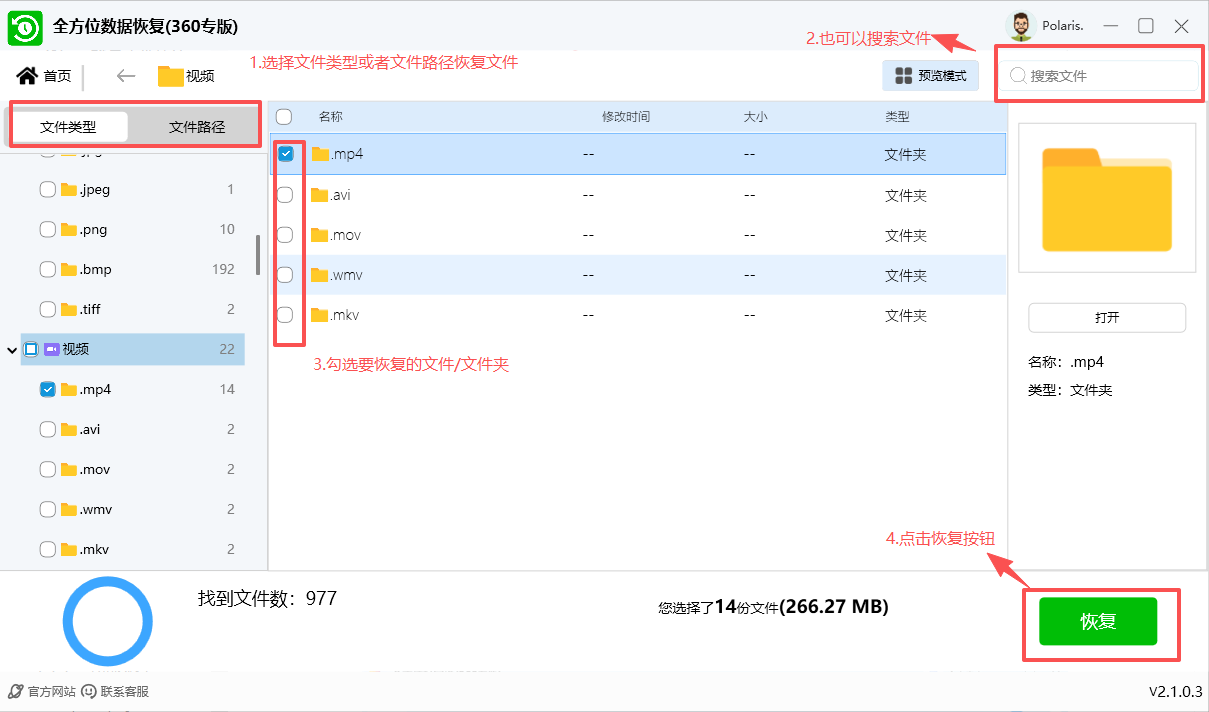
Task: Click the contact customer service icon
Action: 89,691
